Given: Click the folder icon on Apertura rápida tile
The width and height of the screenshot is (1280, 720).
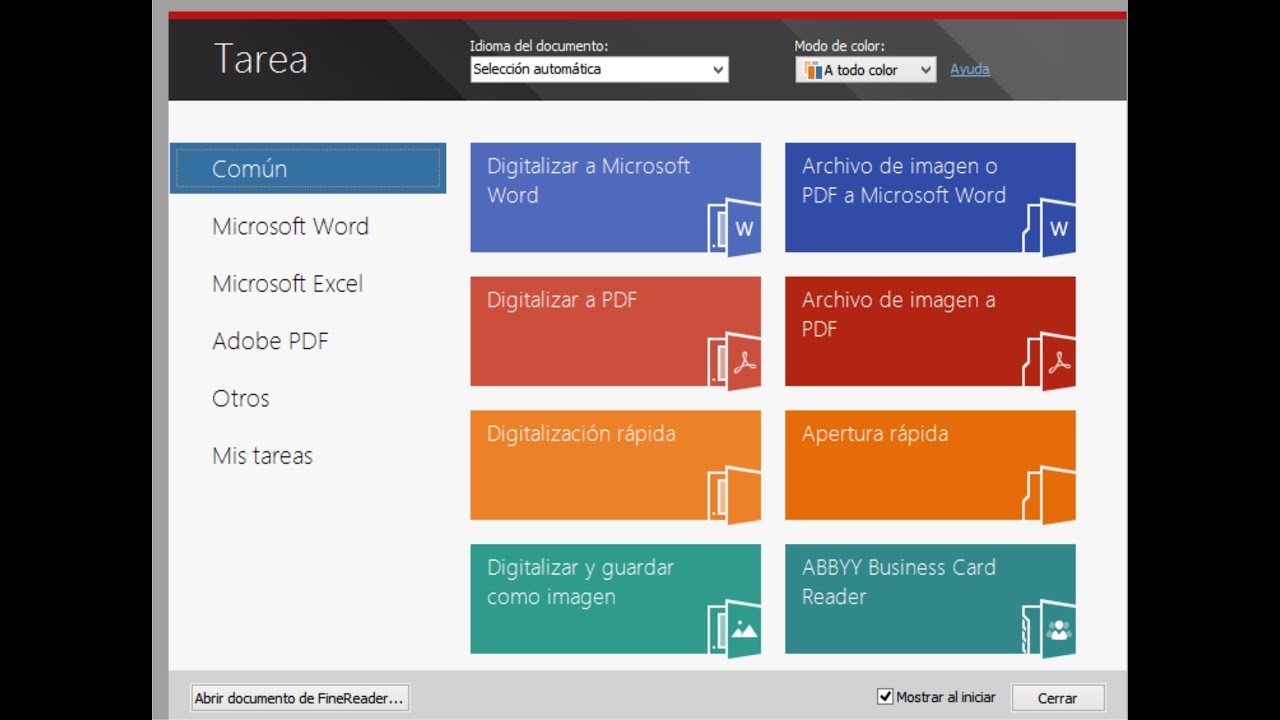Looking at the screenshot, I should click(1050, 495).
